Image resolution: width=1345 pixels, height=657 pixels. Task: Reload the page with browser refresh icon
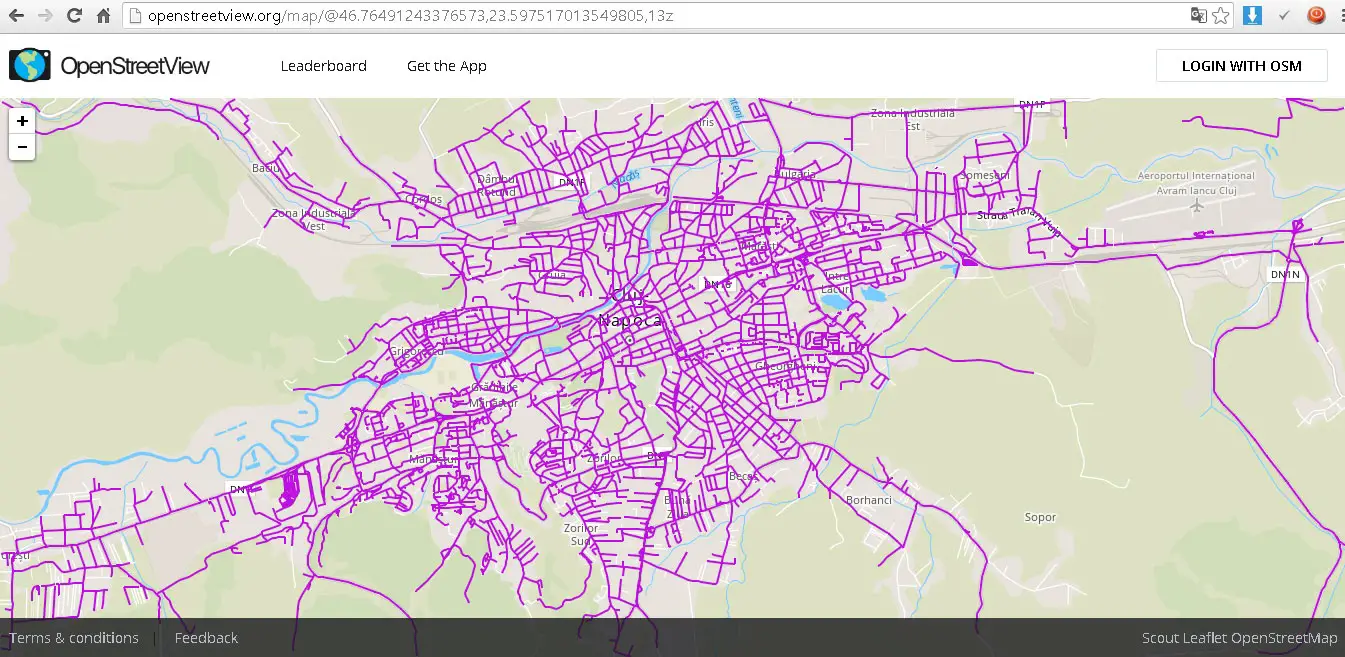[74, 16]
